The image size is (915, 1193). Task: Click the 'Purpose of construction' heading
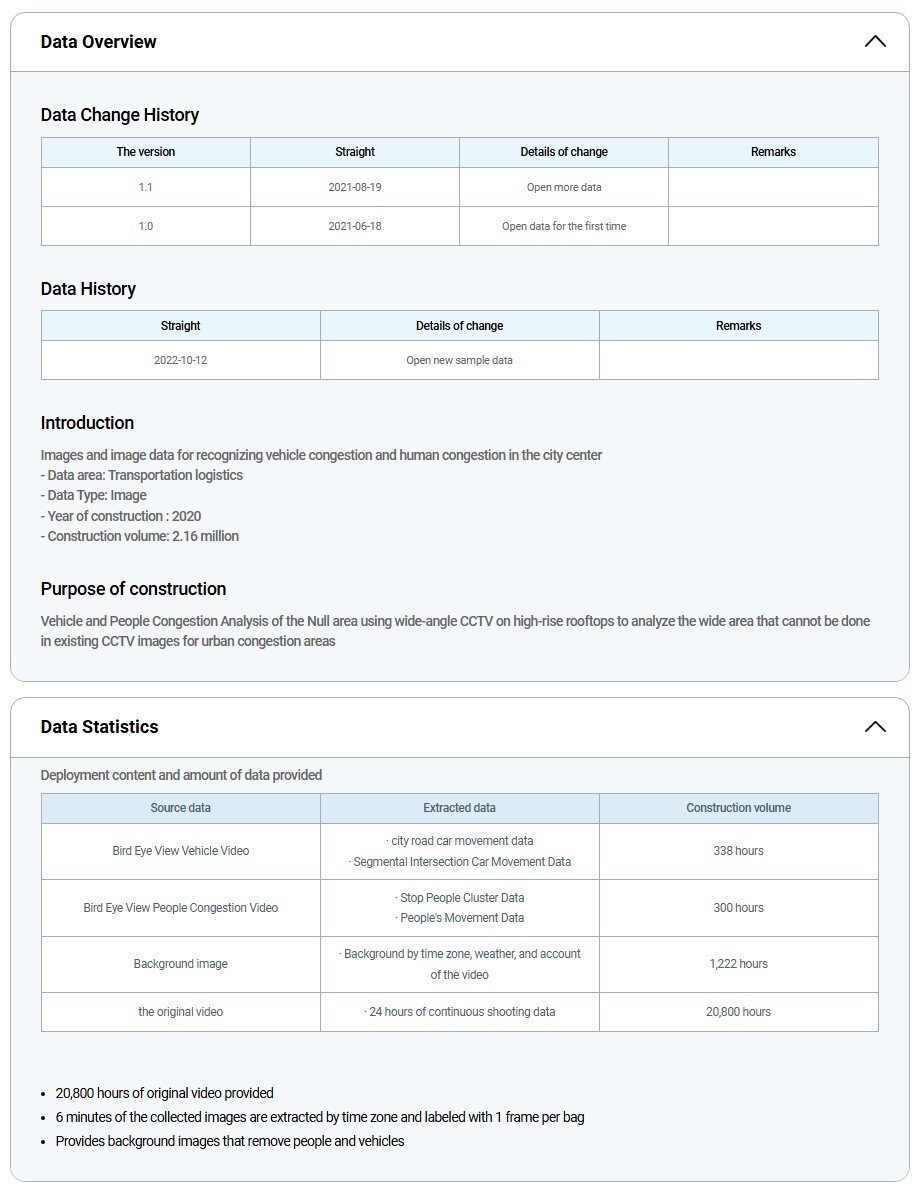133,589
